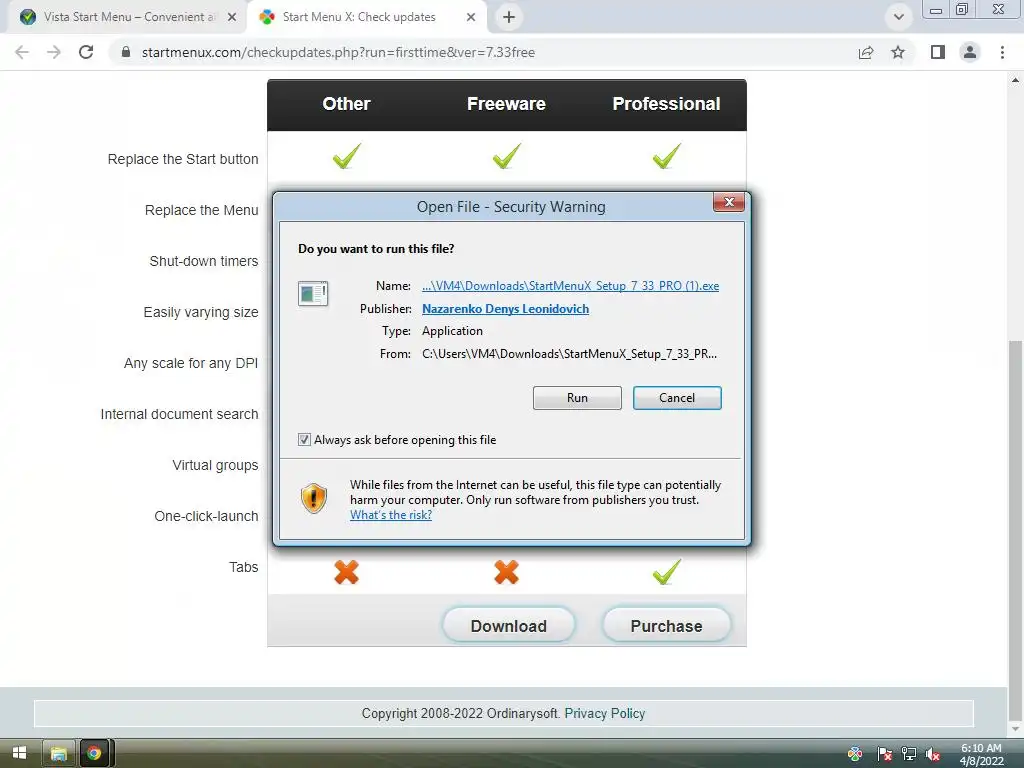The height and width of the screenshot is (768, 1024).
Task: Click the Professional checkmark for Tabs
Action: [x=667, y=571]
